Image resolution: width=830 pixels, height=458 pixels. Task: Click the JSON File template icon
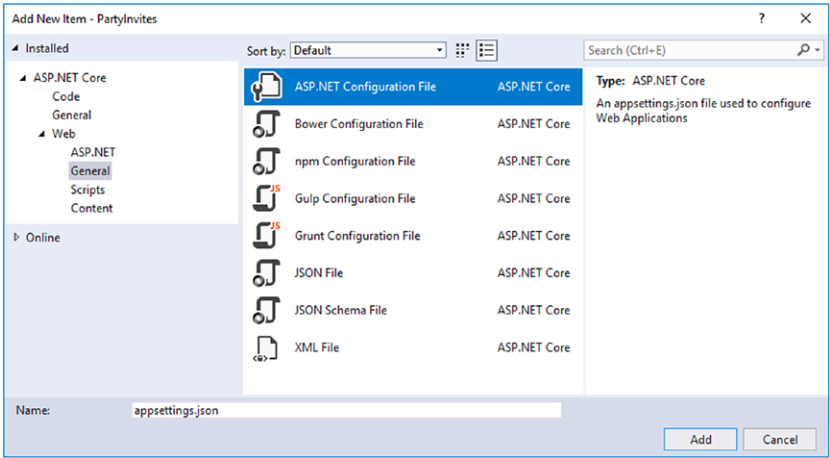click(x=264, y=273)
